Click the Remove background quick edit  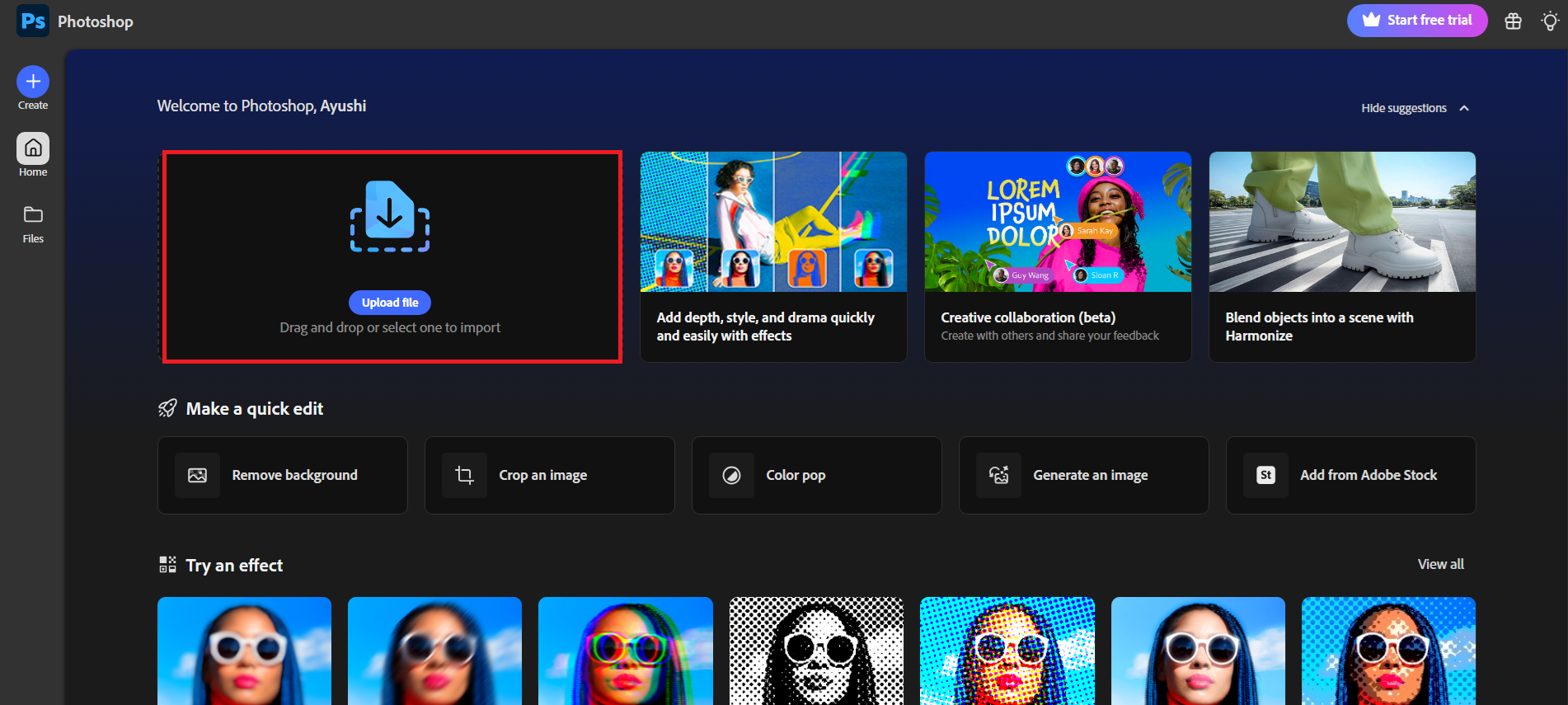282,475
